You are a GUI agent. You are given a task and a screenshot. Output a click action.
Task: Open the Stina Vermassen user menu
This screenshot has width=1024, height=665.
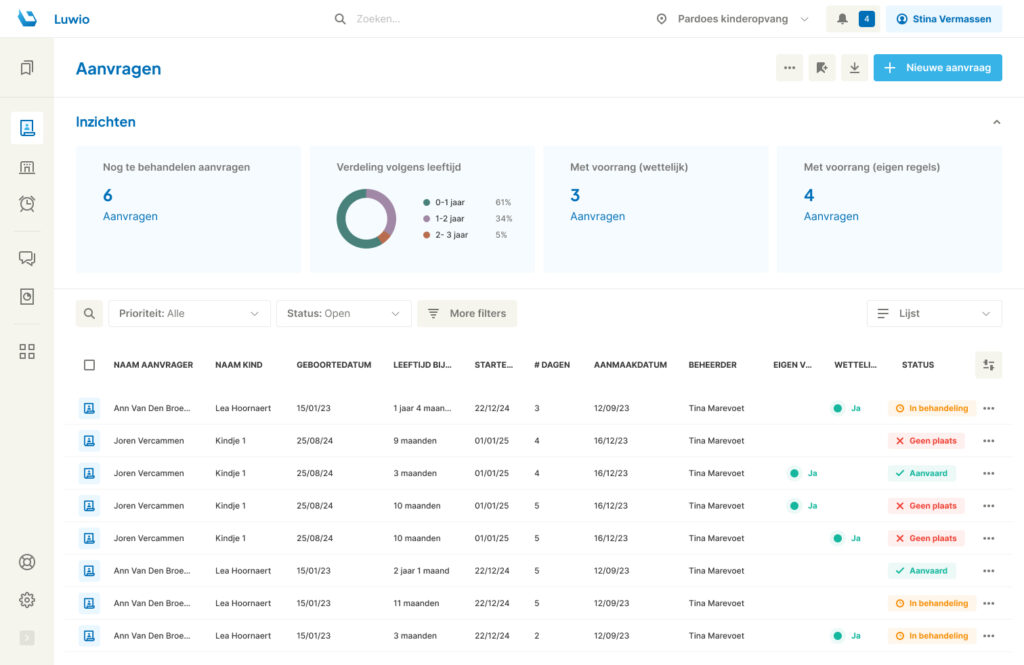point(944,19)
